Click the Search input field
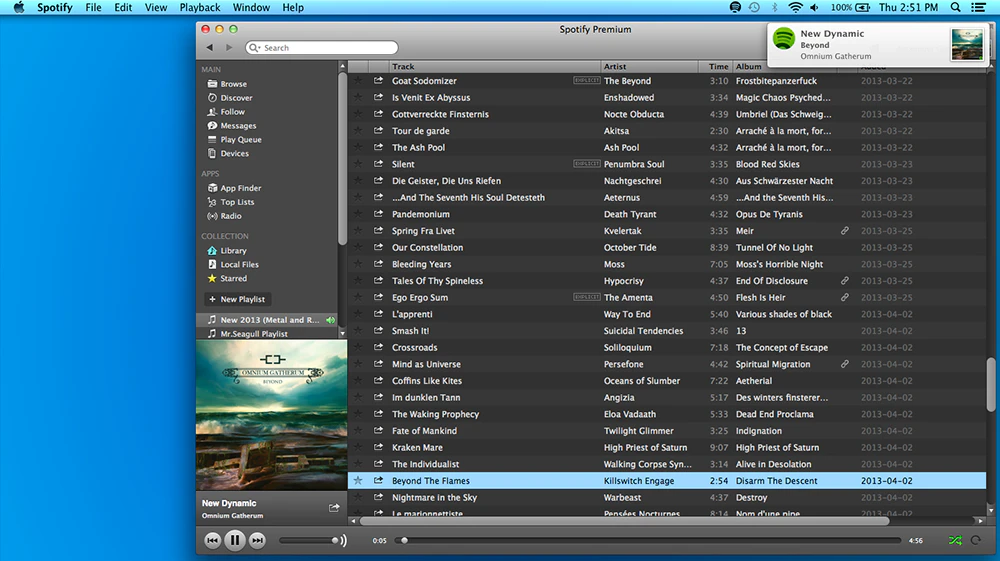The image size is (1000, 561). coord(322,48)
